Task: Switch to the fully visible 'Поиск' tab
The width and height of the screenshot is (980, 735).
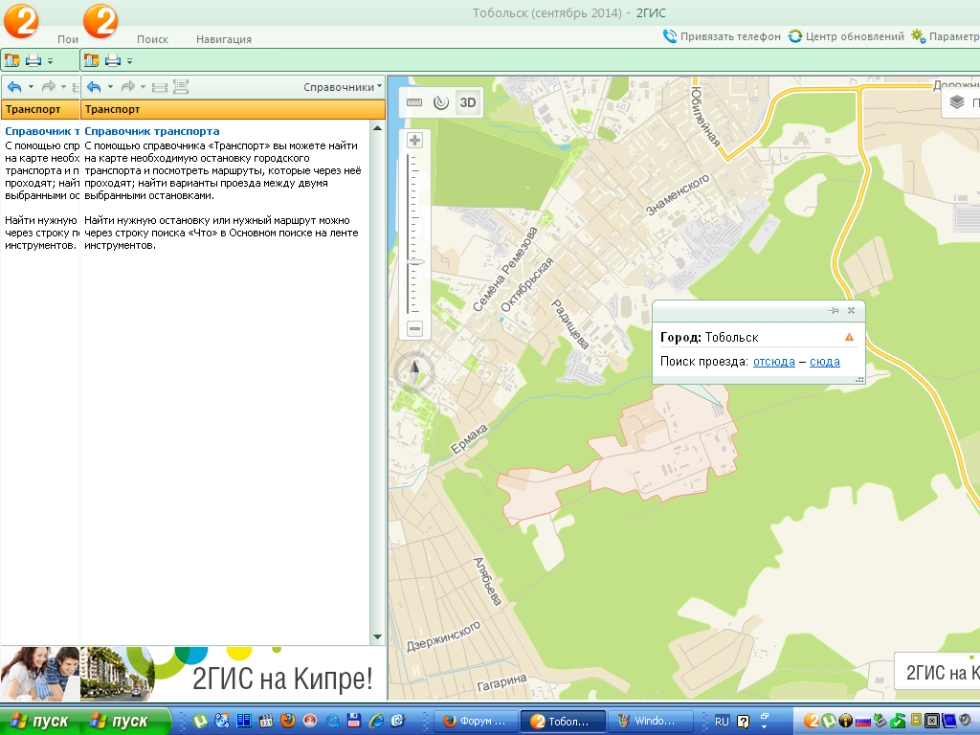Action: (x=152, y=39)
